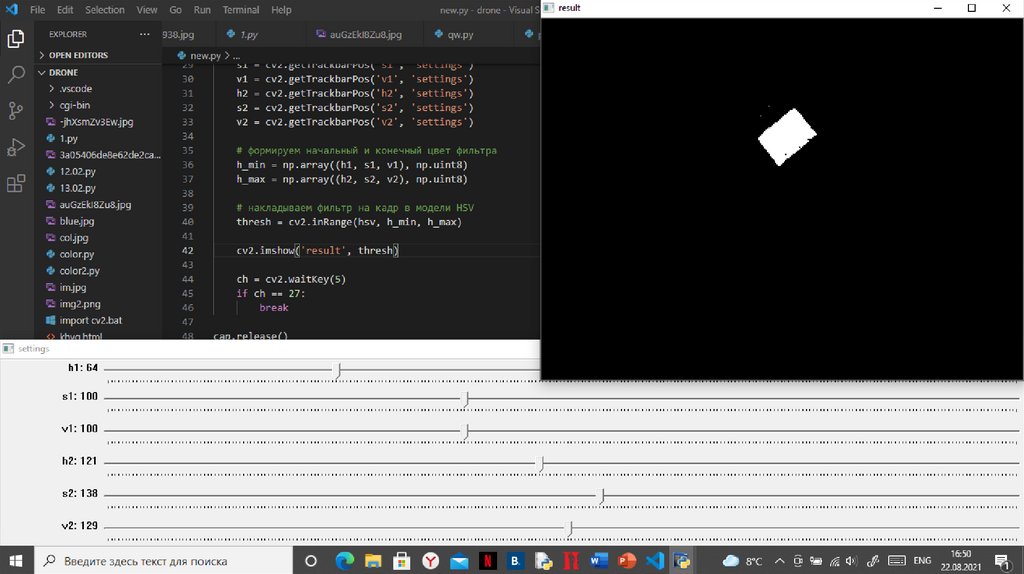Open the Run and Debug view
The width and height of the screenshot is (1024, 574).
coord(16,147)
